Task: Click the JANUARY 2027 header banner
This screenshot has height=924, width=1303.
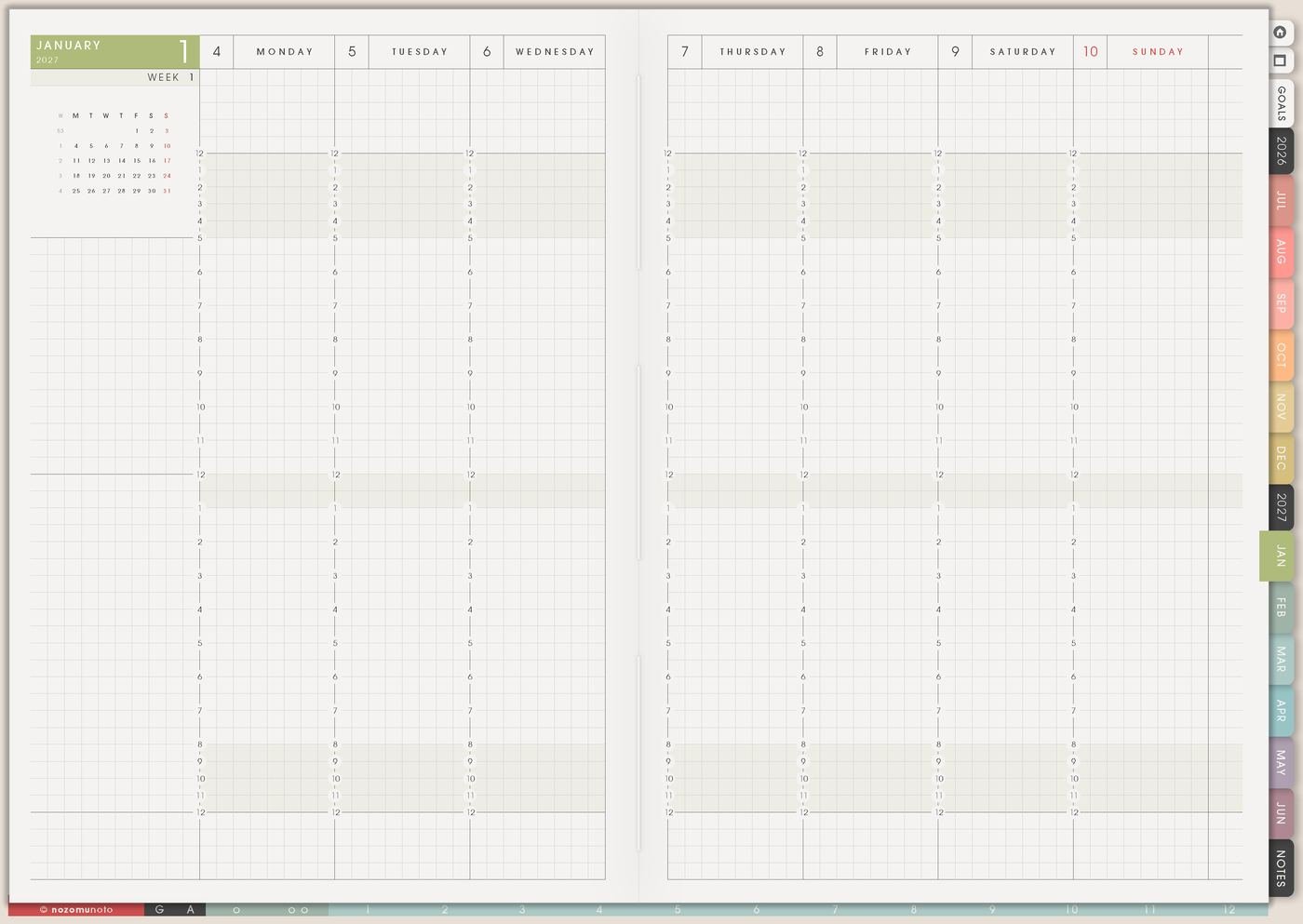Action: [114, 52]
